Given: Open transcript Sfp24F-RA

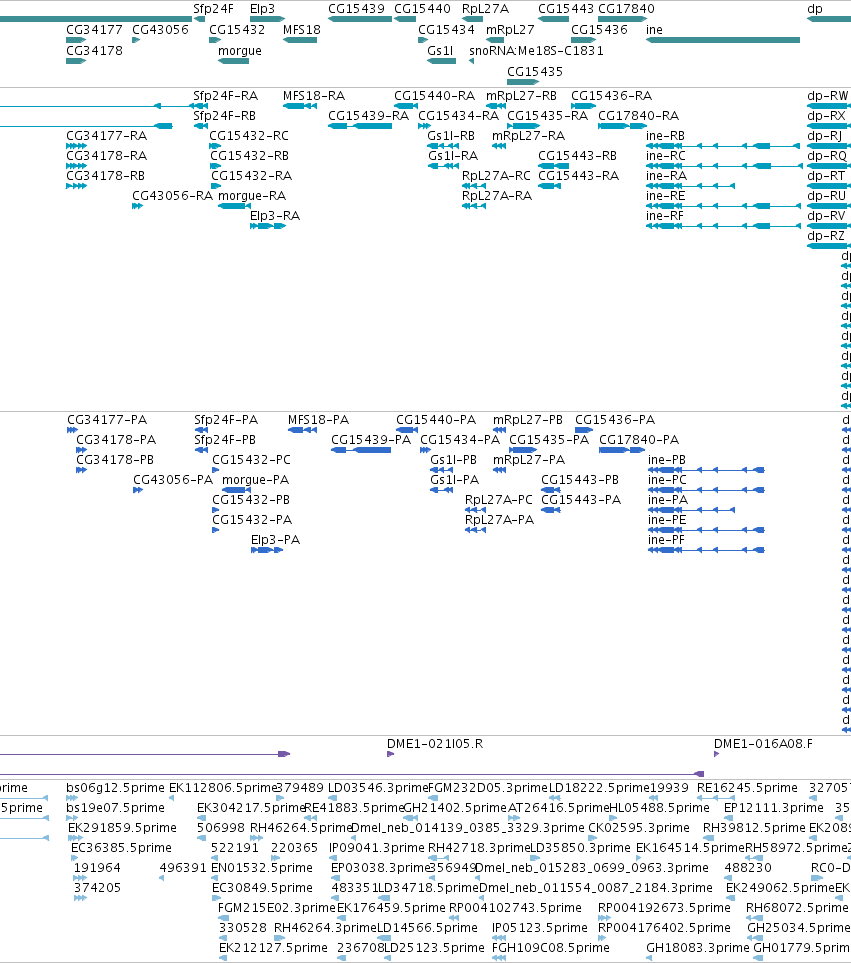Looking at the screenshot, I should [225, 96].
